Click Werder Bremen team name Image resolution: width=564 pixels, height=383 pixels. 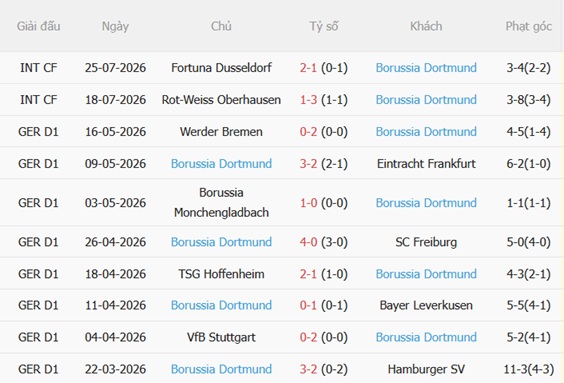tap(221, 132)
